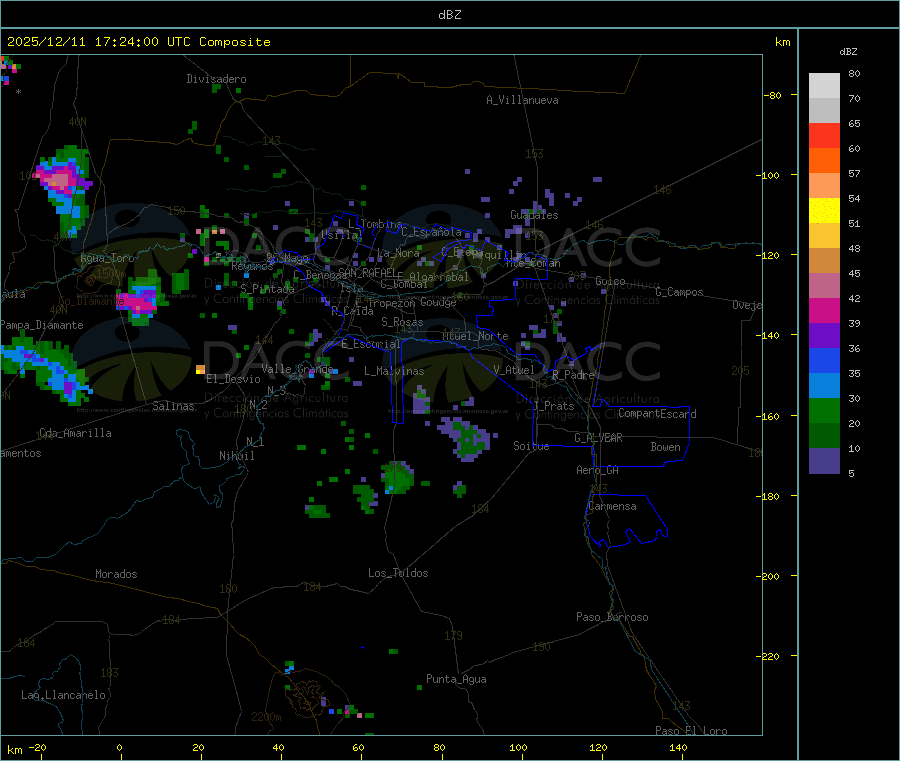This screenshot has width=900, height=761.
Task: Click the J_Prats label
Action: click(x=554, y=406)
